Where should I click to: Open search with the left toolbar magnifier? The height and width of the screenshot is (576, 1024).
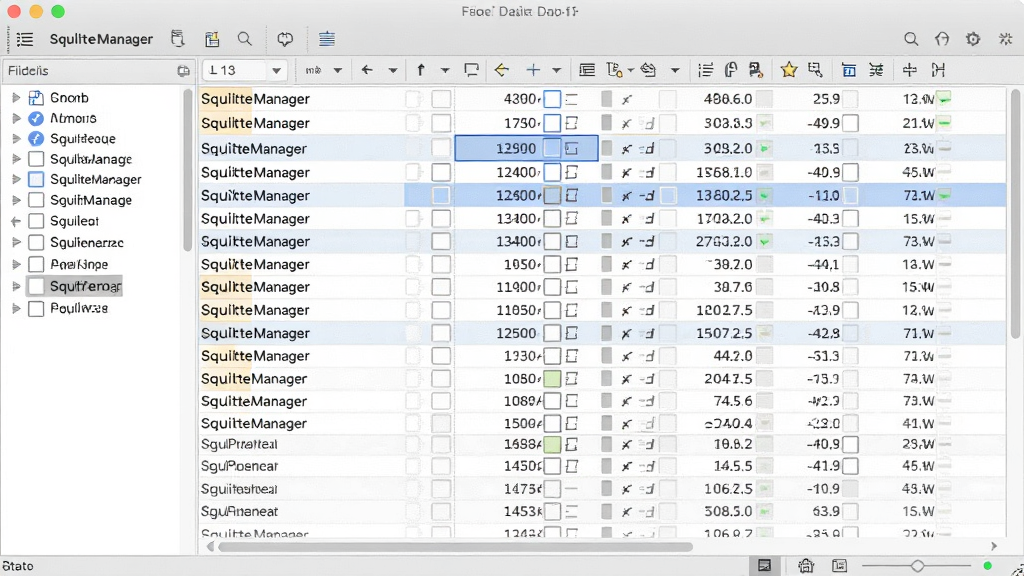point(245,39)
